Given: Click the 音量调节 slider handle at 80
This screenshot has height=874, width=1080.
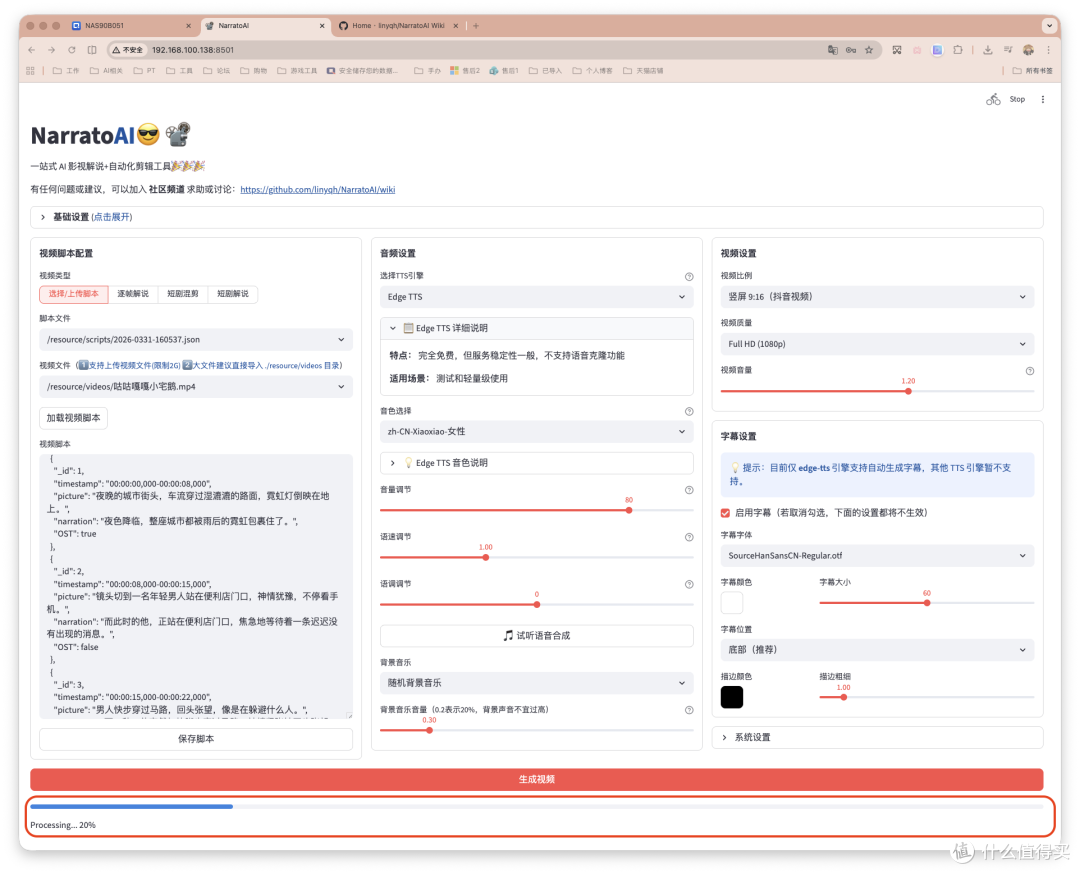Looking at the screenshot, I should coord(629,510).
